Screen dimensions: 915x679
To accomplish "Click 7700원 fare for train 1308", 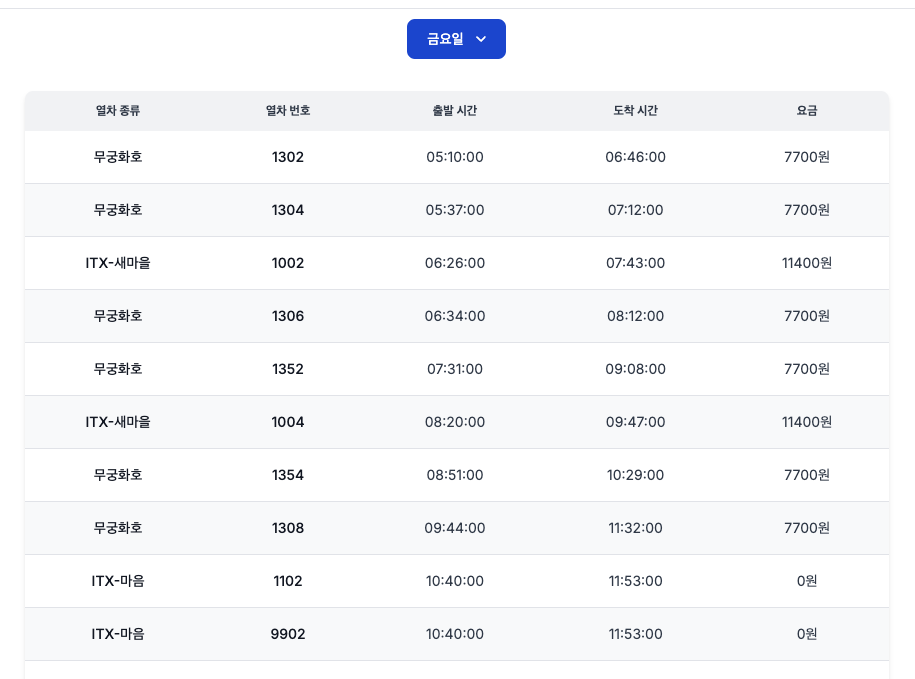I will pyautogui.click(x=807, y=528).
